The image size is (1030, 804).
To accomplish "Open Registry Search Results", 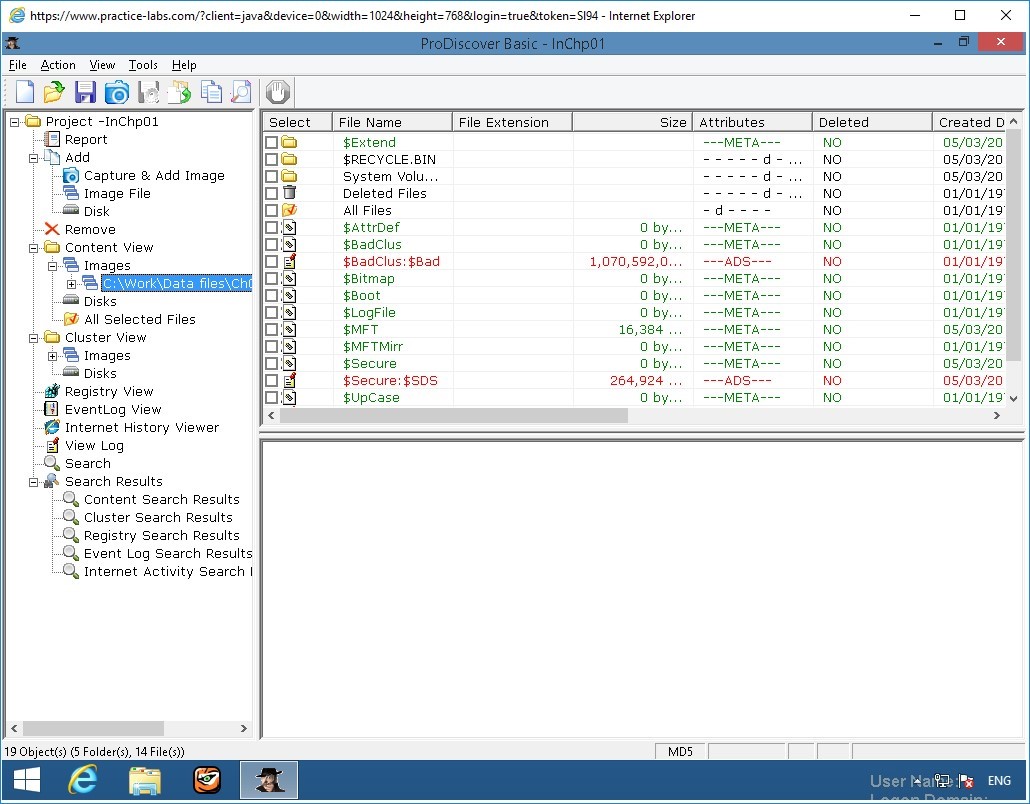I will coord(162,535).
